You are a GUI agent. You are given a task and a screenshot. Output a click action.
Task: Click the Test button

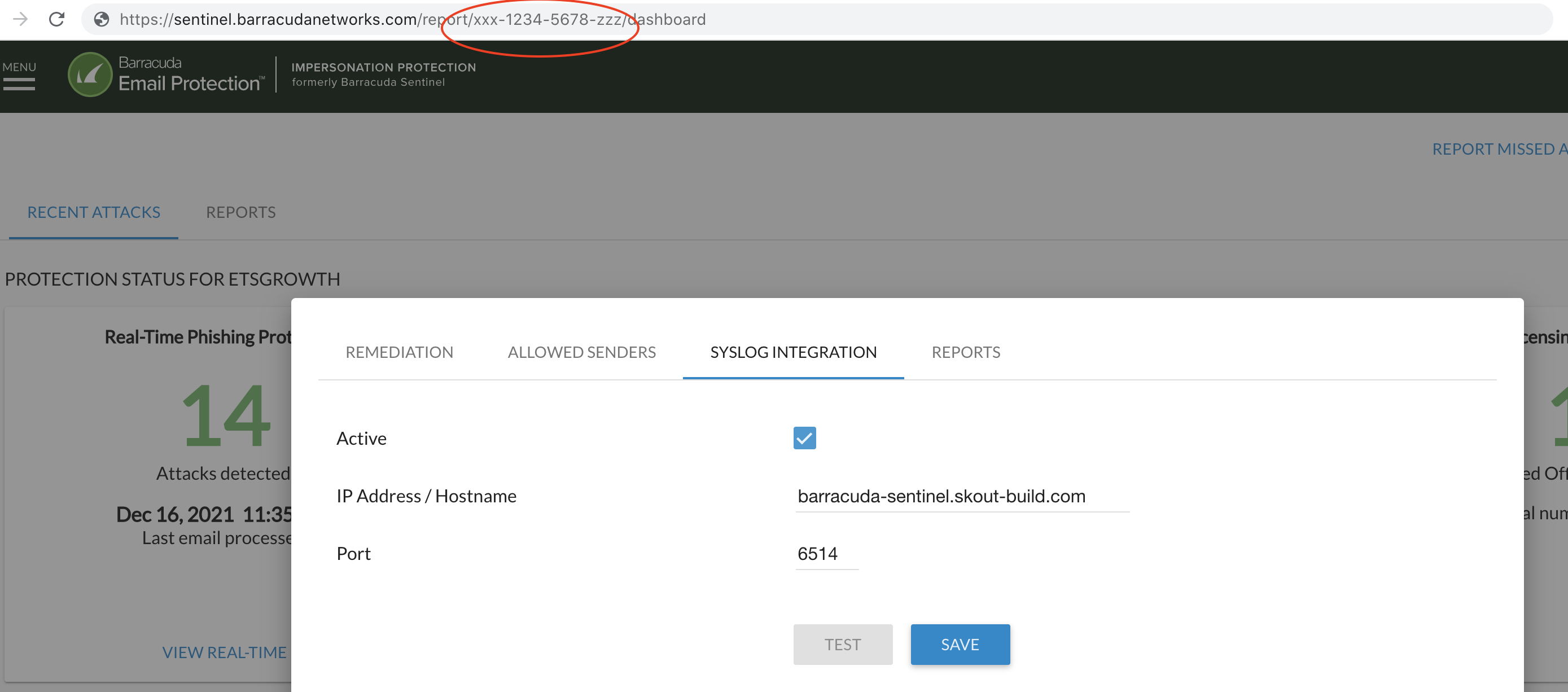[843, 644]
